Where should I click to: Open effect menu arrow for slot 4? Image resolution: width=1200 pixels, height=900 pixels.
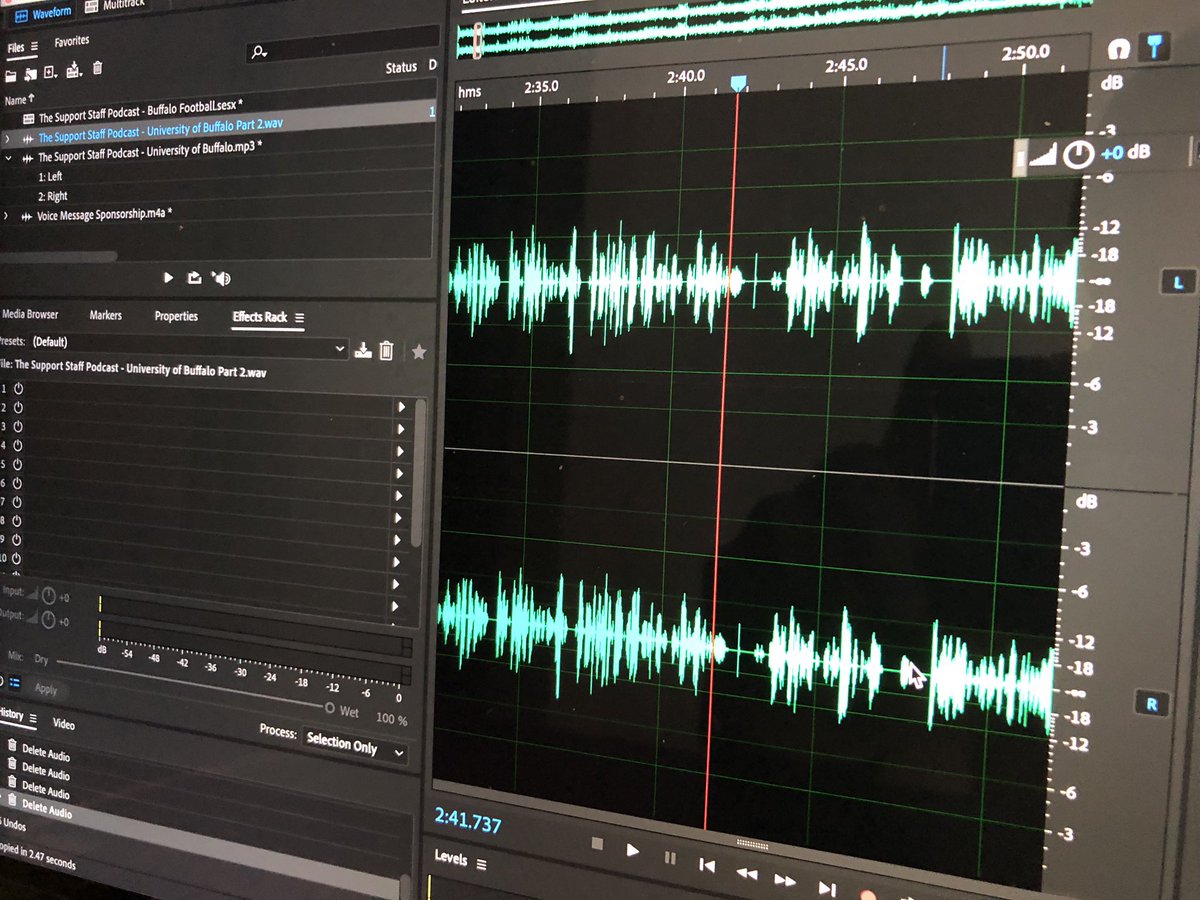[x=401, y=473]
